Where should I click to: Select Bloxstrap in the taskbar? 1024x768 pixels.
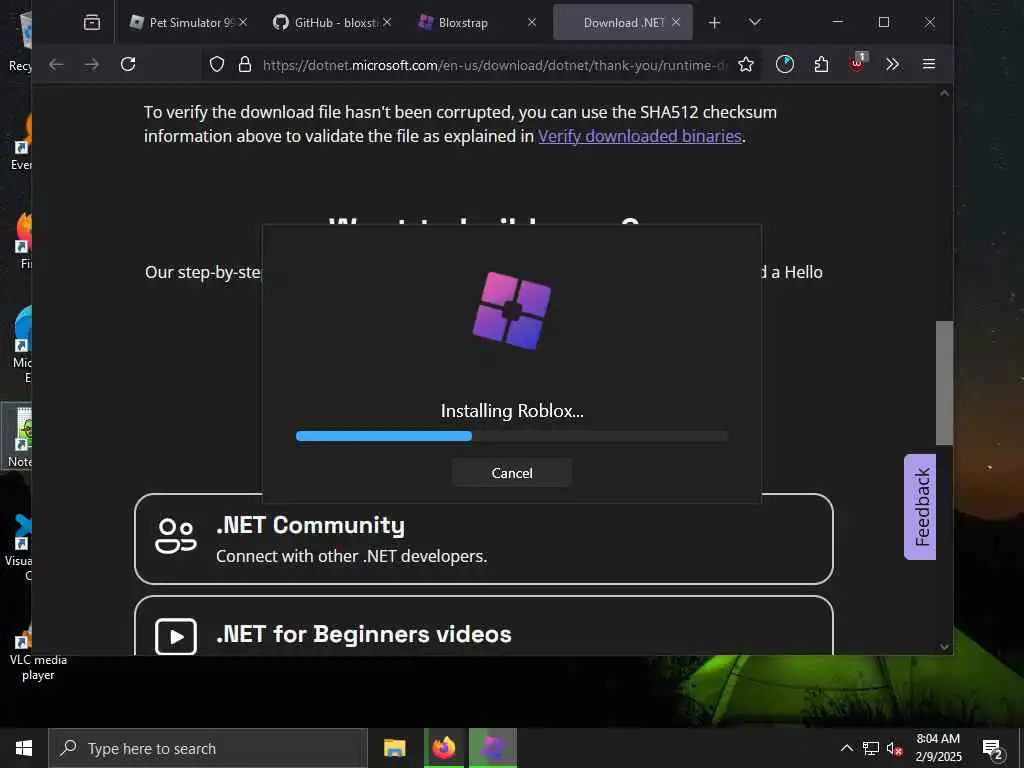tap(493, 748)
